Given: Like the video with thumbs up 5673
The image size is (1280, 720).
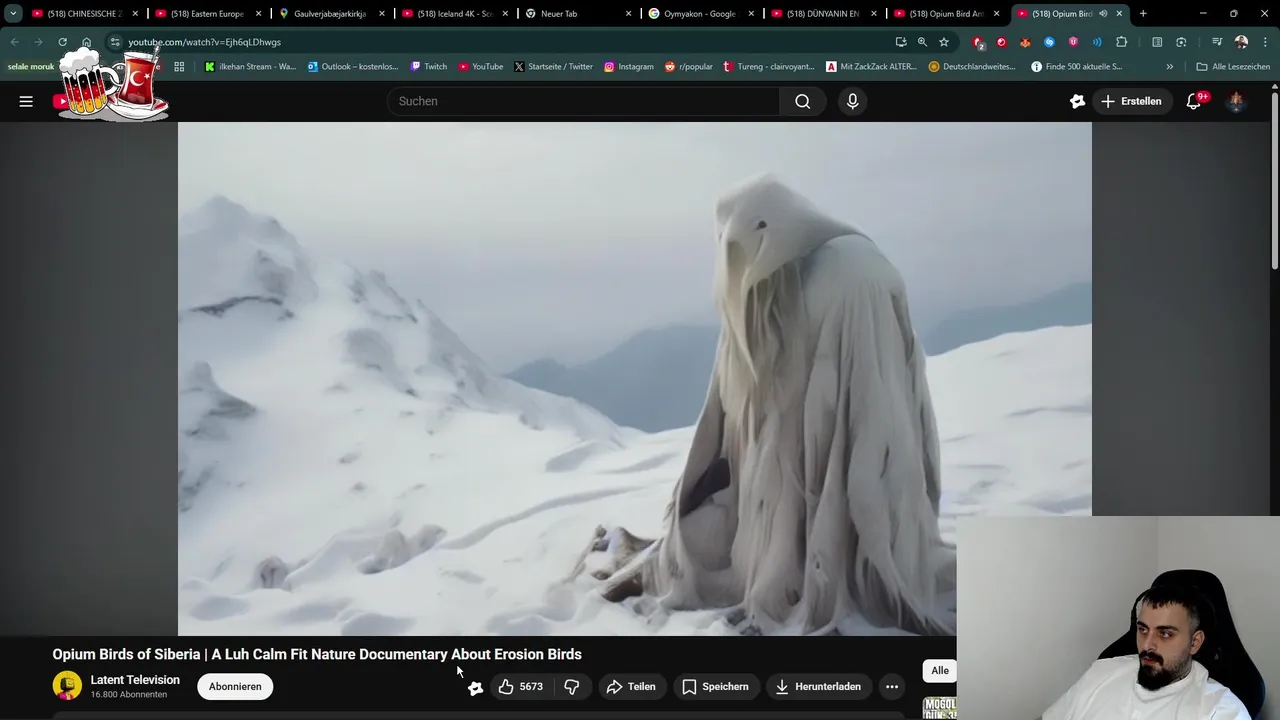Looking at the screenshot, I should [x=520, y=687].
